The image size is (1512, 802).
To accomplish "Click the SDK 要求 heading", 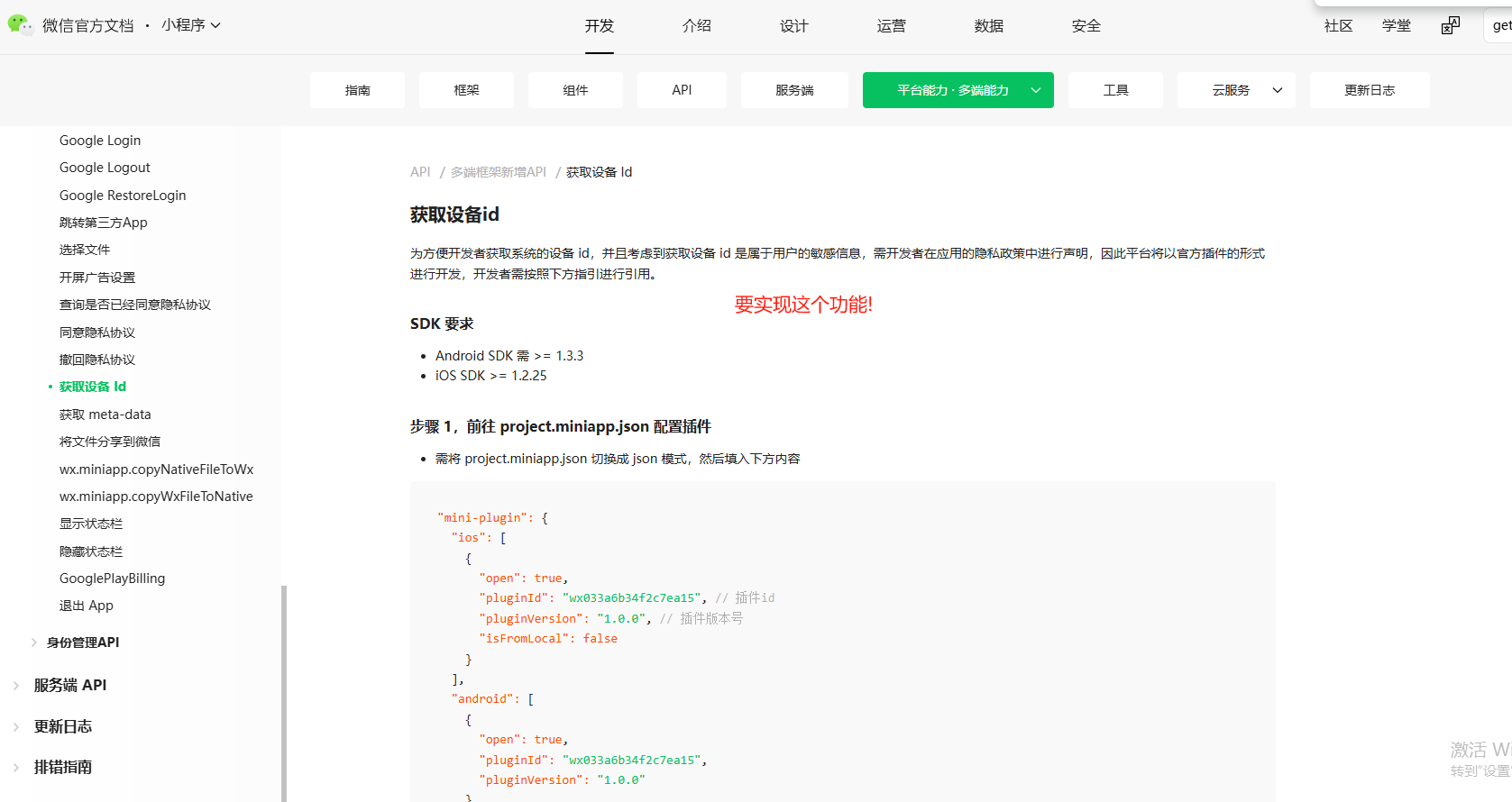I will (442, 324).
